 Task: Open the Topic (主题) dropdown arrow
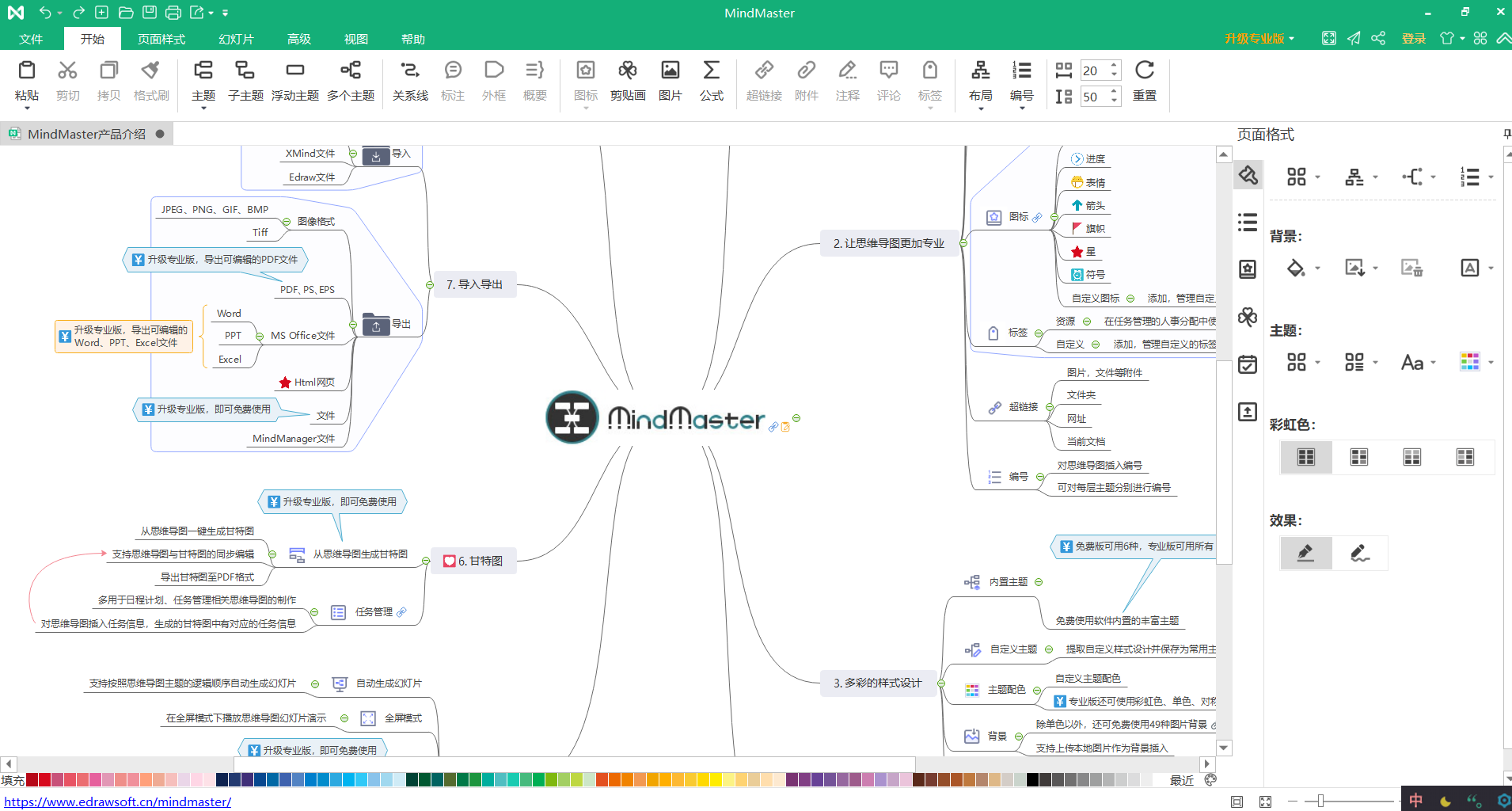pyautogui.click(x=203, y=109)
